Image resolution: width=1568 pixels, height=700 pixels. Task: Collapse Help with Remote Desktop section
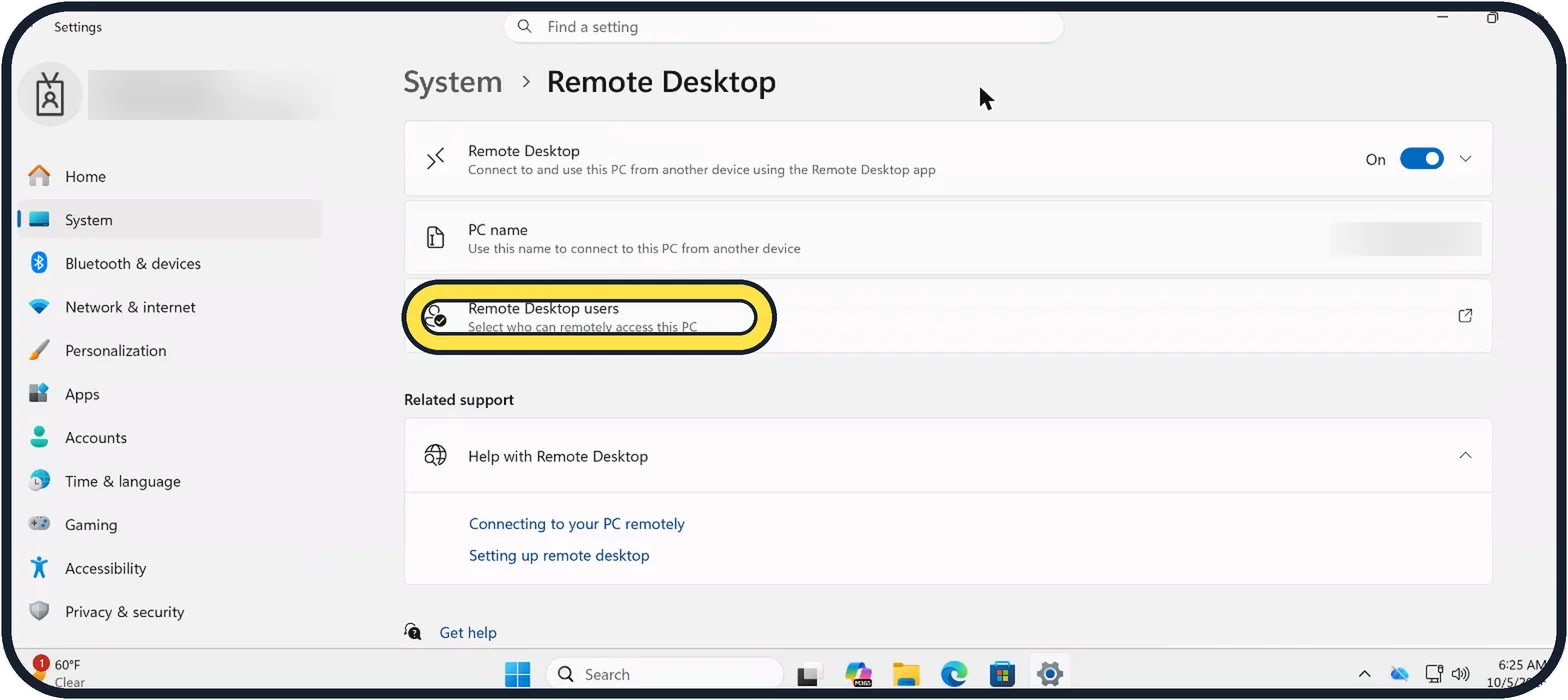tap(1465, 456)
